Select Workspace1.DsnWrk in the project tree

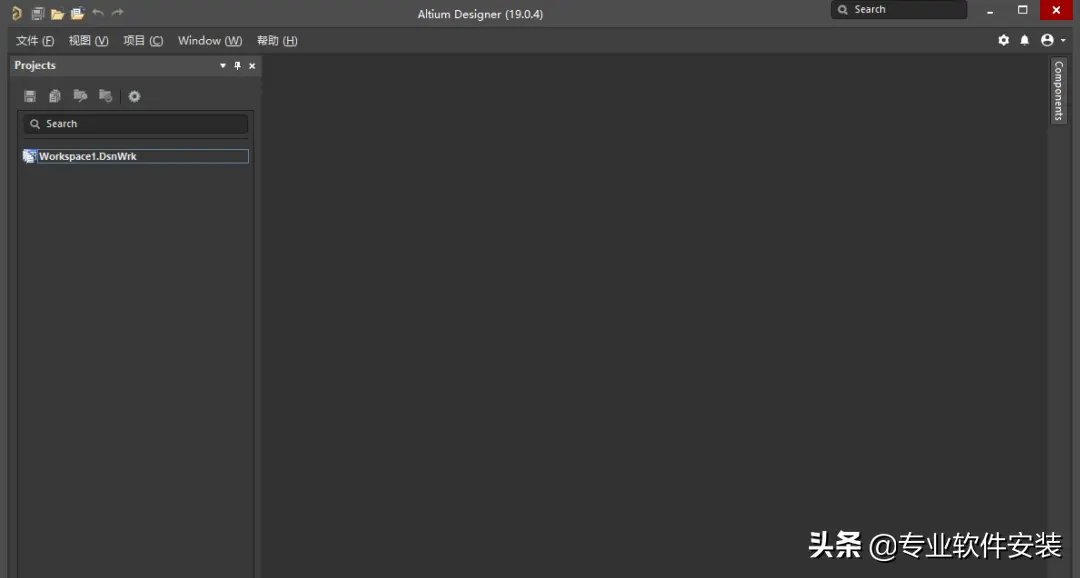136,156
